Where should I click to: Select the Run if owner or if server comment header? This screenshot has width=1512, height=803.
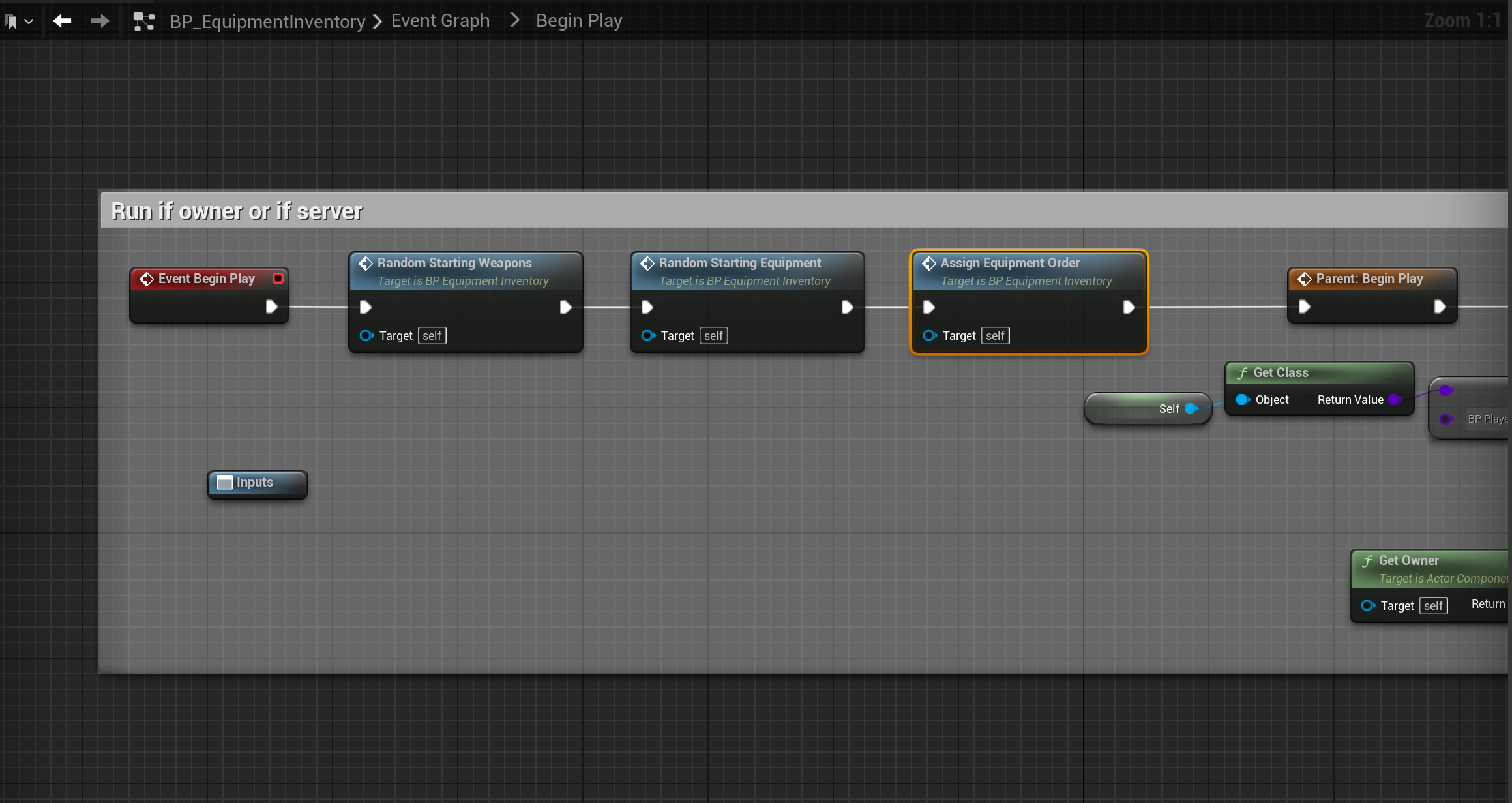(236, 211)
